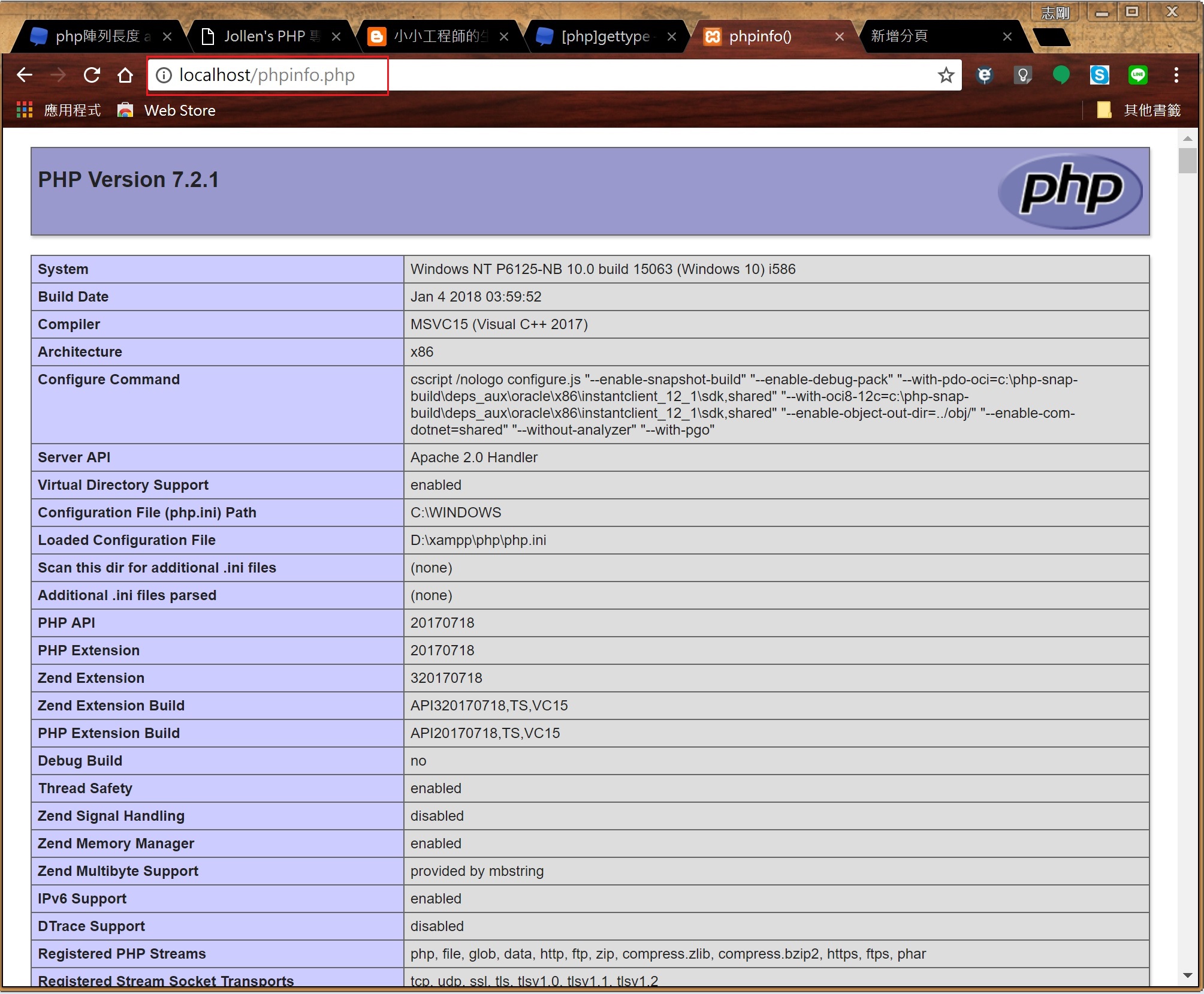Screen dimensions: 1204x994
Task: Click the API20170718,TS,VC15 cell
Action: pos(777,733)
